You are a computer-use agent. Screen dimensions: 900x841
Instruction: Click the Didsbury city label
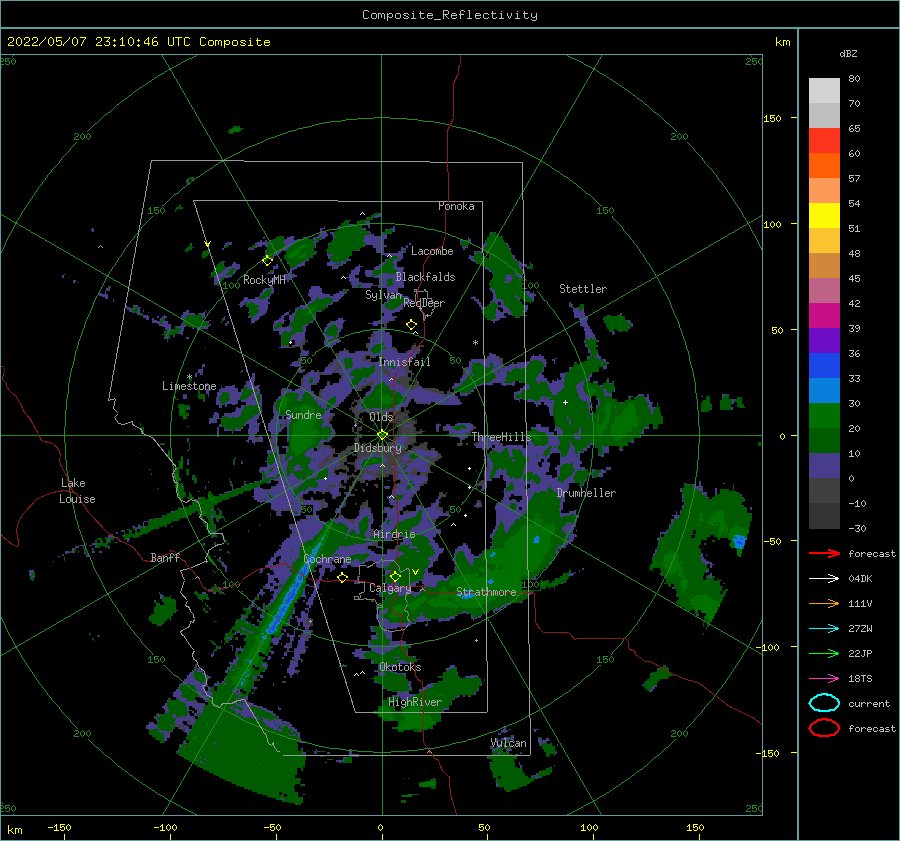(x=378, y=448)
